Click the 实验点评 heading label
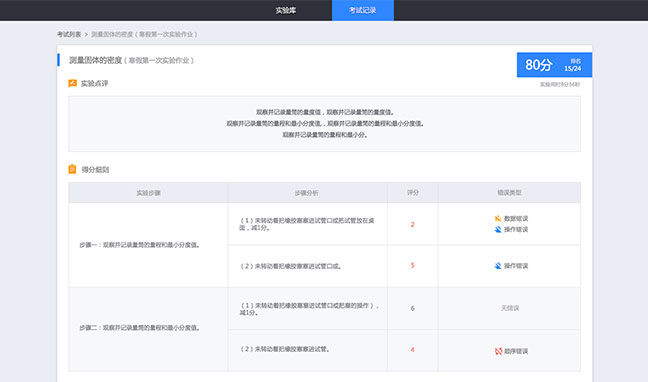Screen dimensions: 648x382 tap(94, 84)
